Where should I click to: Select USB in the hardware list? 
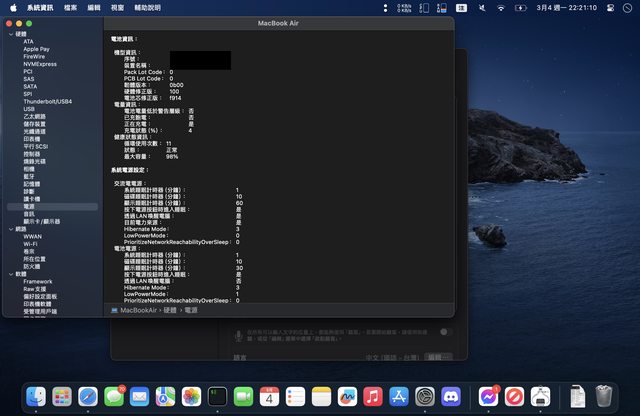click(x=29, y=109)
